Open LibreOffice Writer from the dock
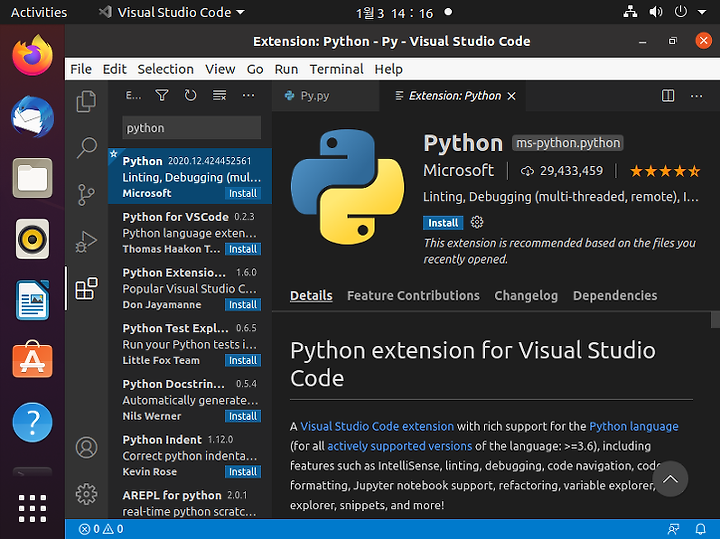720x539 pixels. pyautogui.click(x=32, y=300)
